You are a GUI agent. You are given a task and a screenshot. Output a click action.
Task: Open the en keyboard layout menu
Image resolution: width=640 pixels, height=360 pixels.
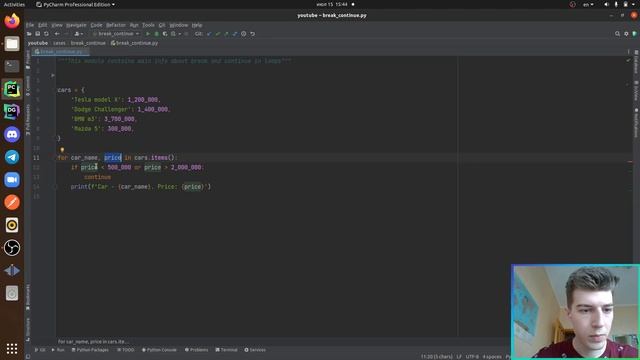point(588,4)
